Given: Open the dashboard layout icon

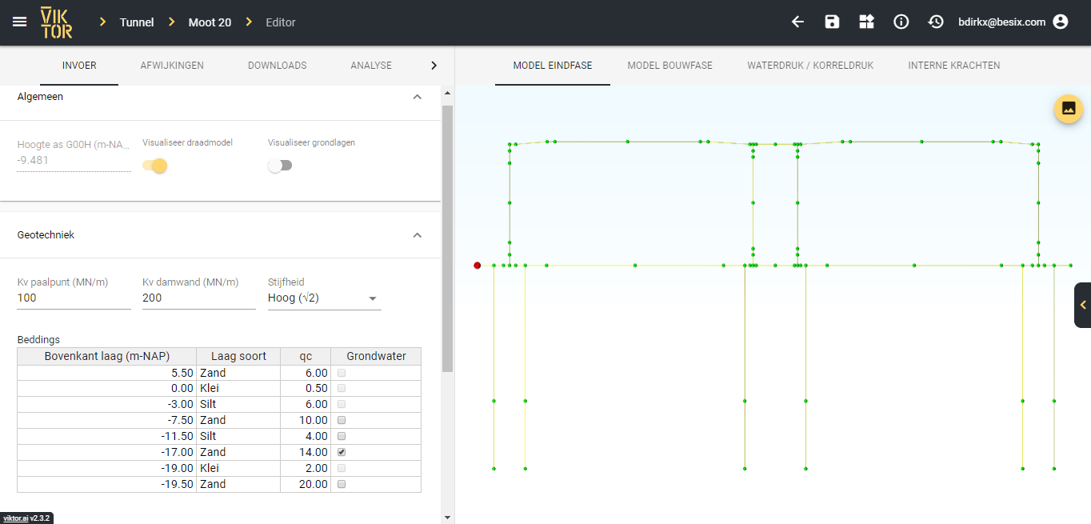Looking at the screenshot, I should tap(866, 22).
